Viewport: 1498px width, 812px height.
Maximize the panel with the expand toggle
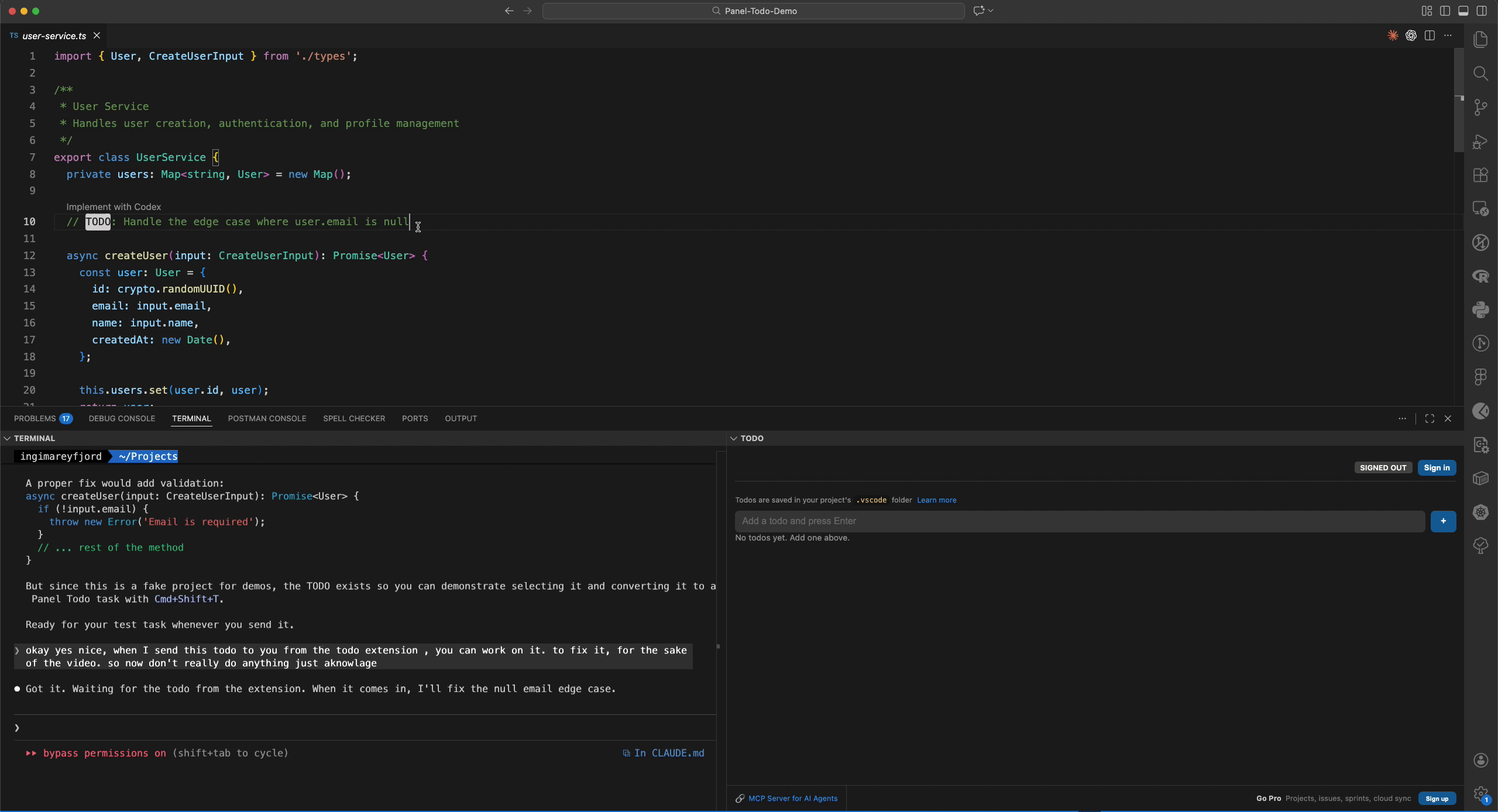[1430, 418]
